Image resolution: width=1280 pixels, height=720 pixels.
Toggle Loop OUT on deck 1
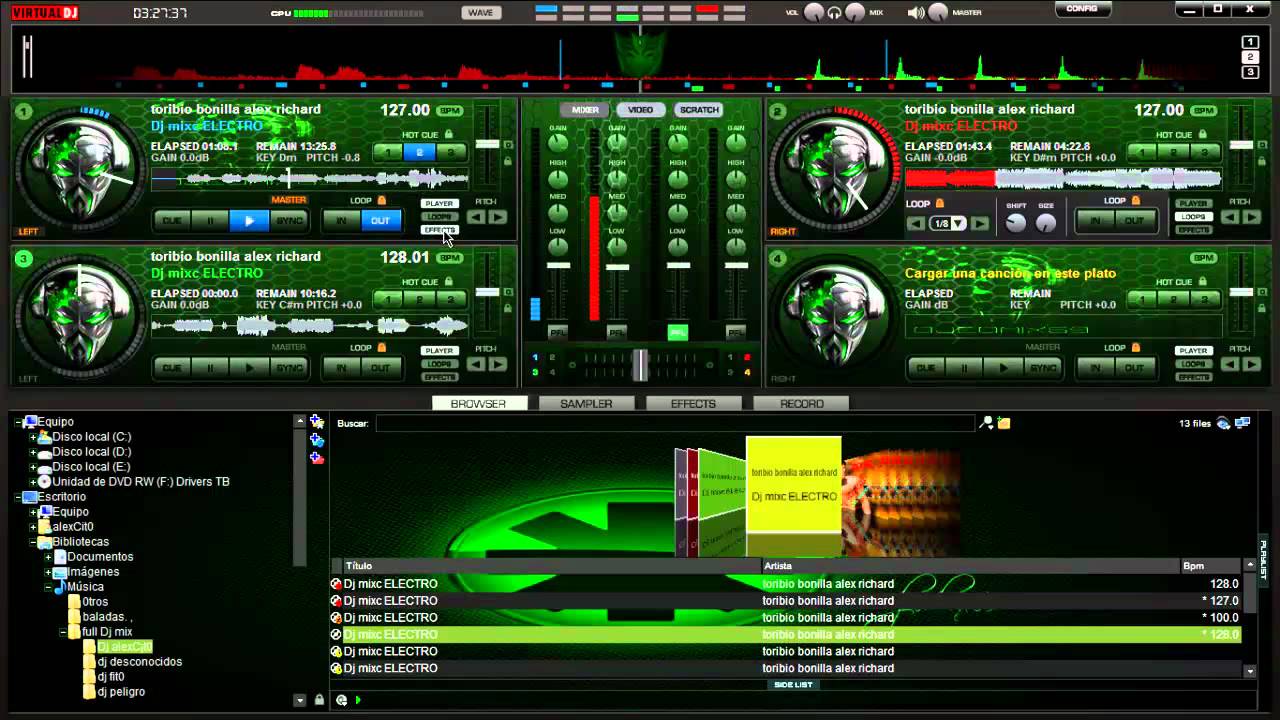coord(380,220)
